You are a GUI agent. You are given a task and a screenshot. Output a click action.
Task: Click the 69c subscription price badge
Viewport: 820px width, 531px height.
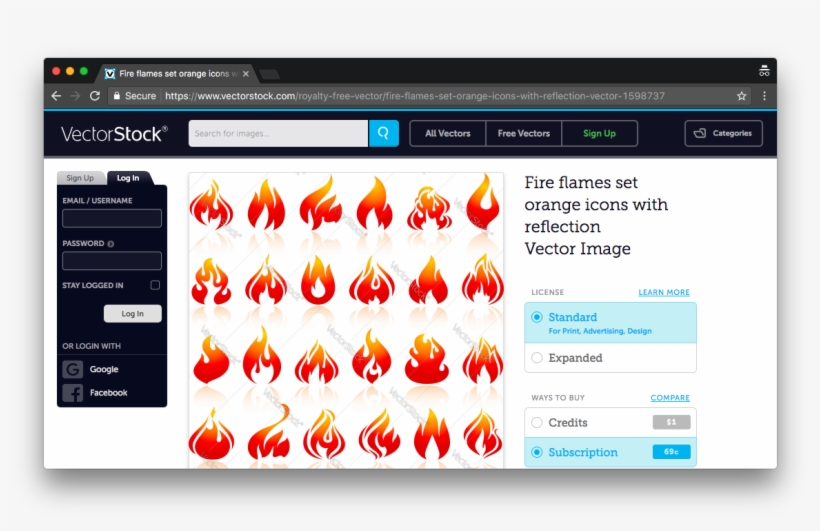coord(671,452)
